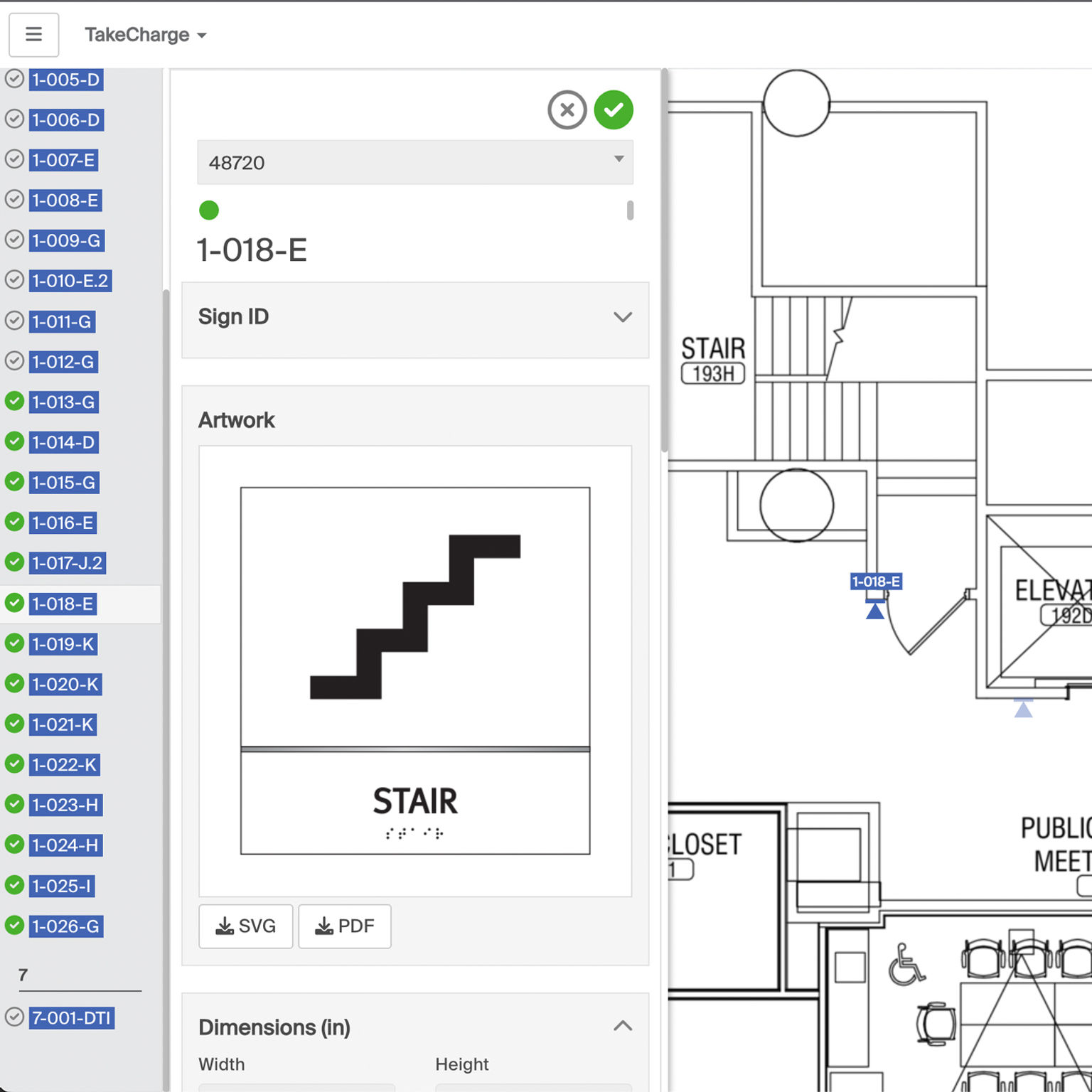Click green check icon beside 1-020-K
The image size is (1092, 1092).
click(14, 684)
